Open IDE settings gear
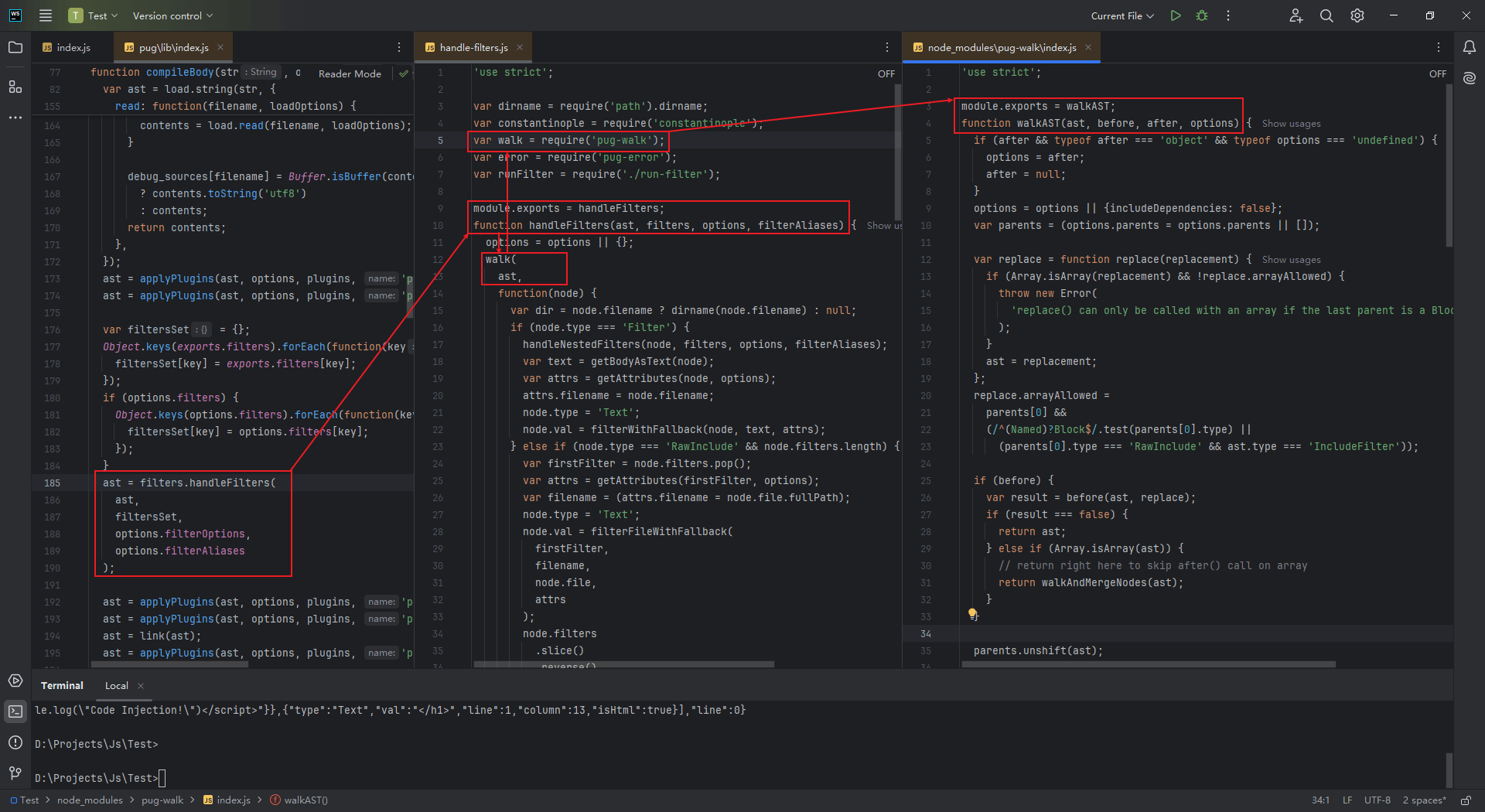 click(1357, 15)
